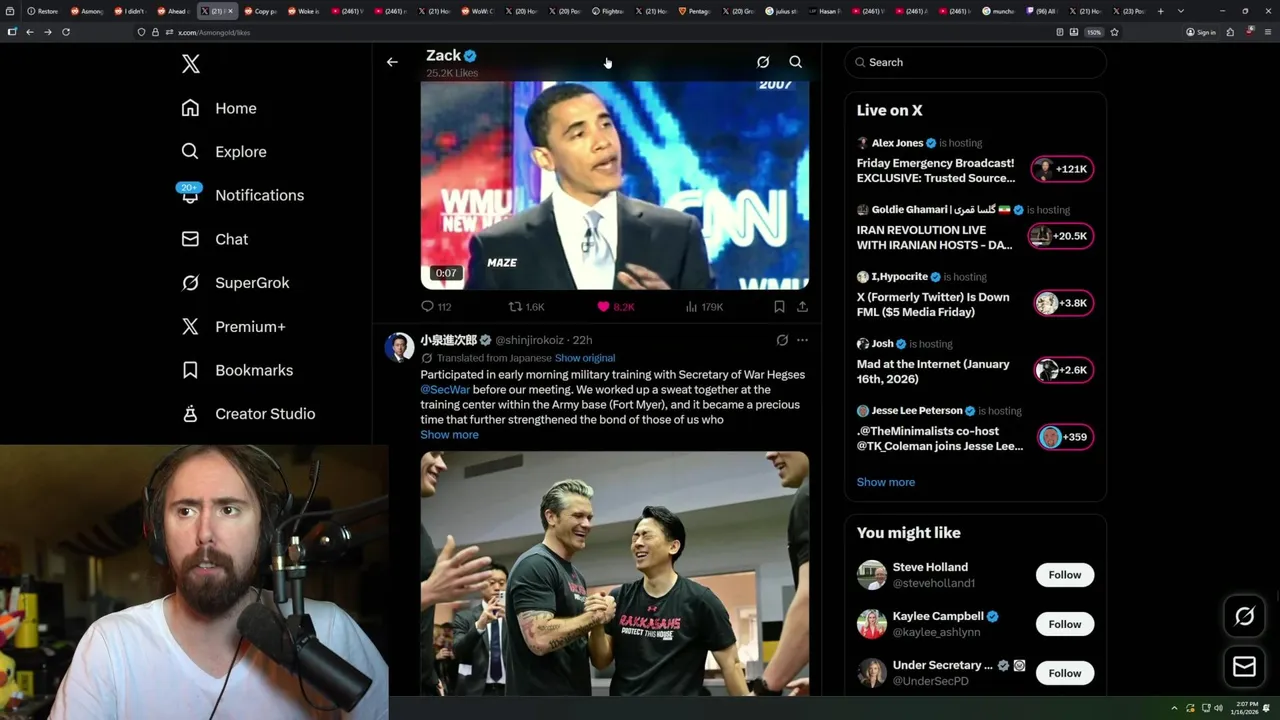Click volume icon in system tray
Screen dimensions: 1280x720
click(x=1218, y=708)
